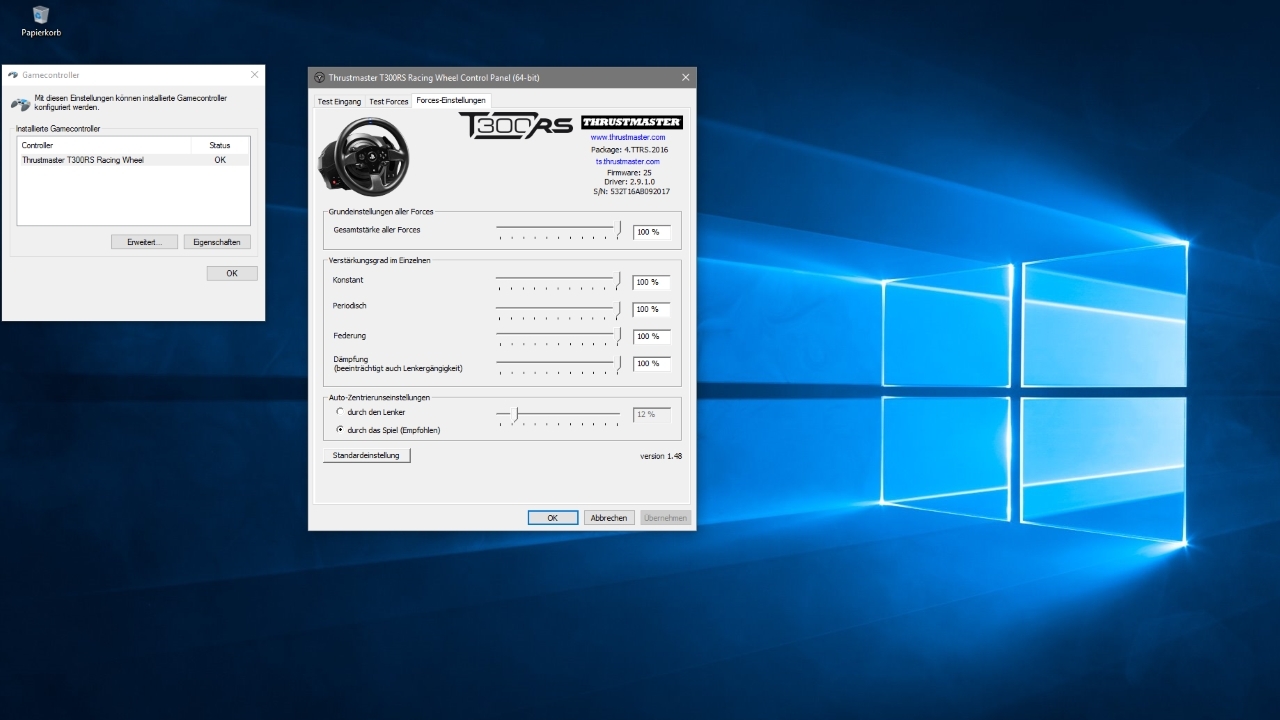Click the Dämpfung percentage input field
1280x720 pixels.
click(651, 363)
